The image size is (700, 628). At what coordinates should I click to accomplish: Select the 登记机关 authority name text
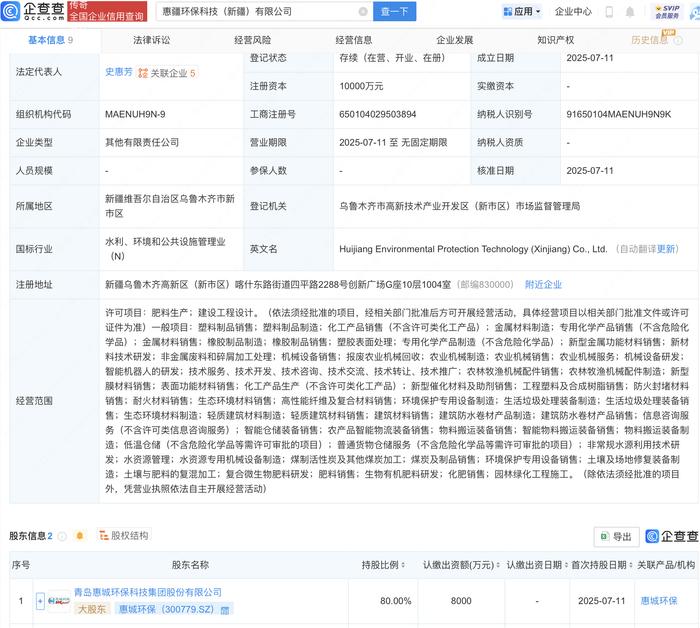pyautogui.click(x=459, y=206)
